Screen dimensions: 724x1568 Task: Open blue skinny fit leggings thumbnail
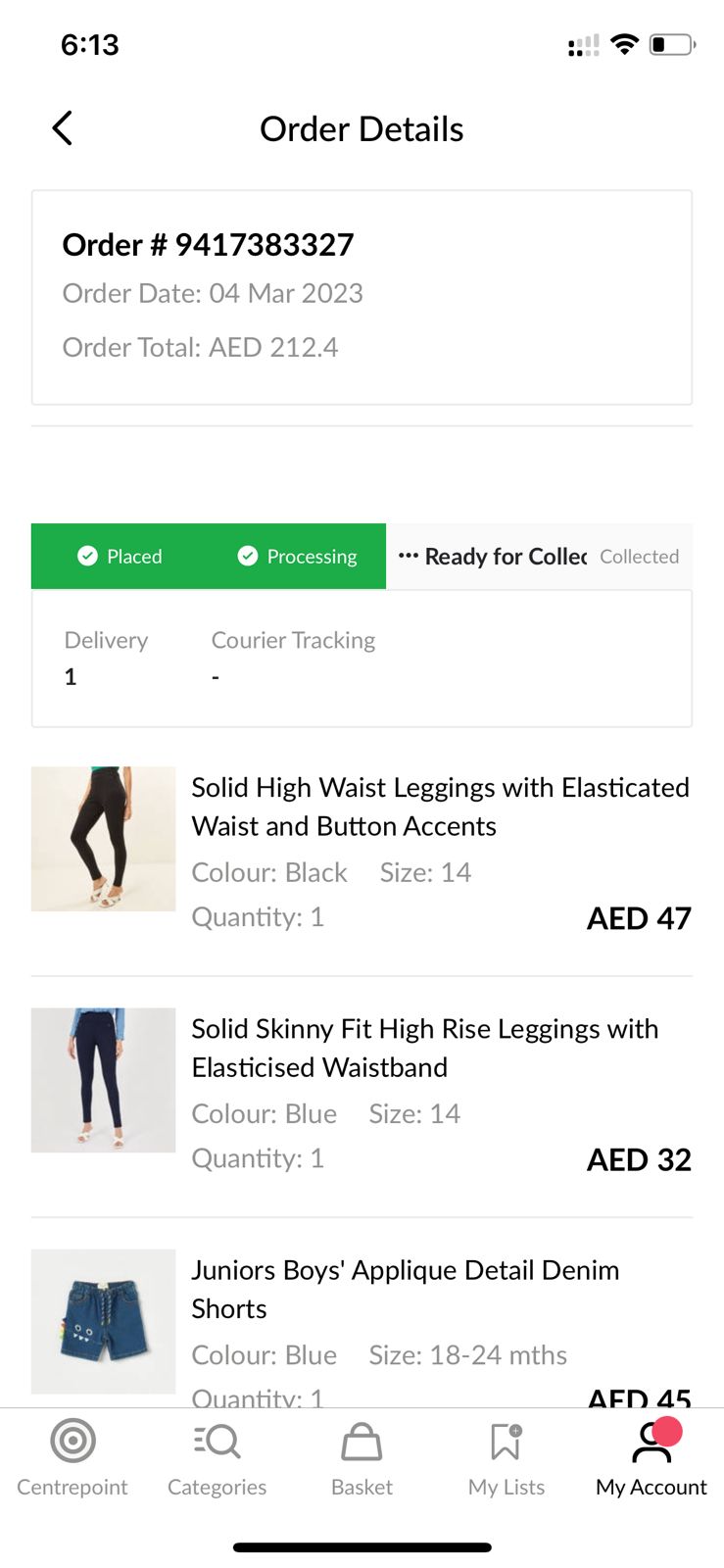104,1080
